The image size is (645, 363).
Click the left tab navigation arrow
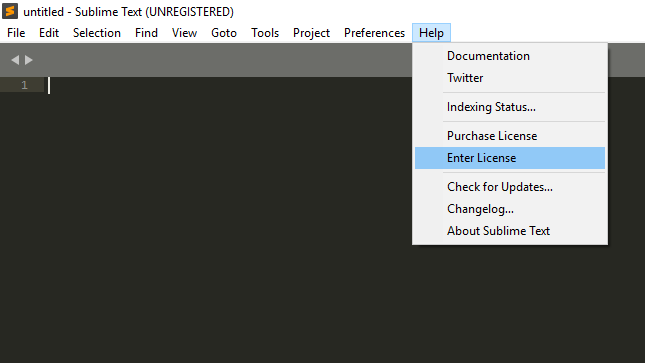click(15, 60)
